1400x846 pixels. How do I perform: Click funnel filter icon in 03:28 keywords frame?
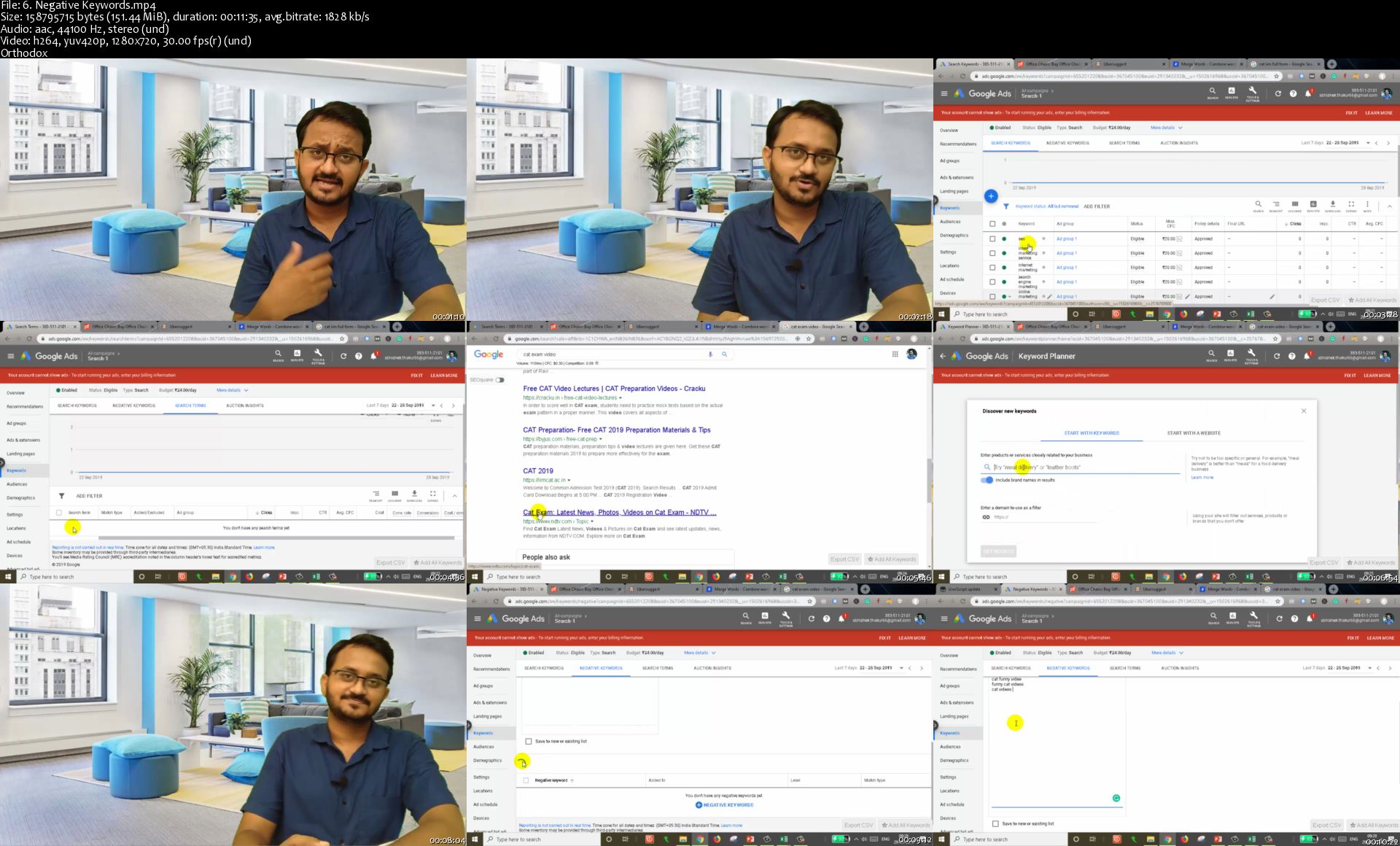1006,206
